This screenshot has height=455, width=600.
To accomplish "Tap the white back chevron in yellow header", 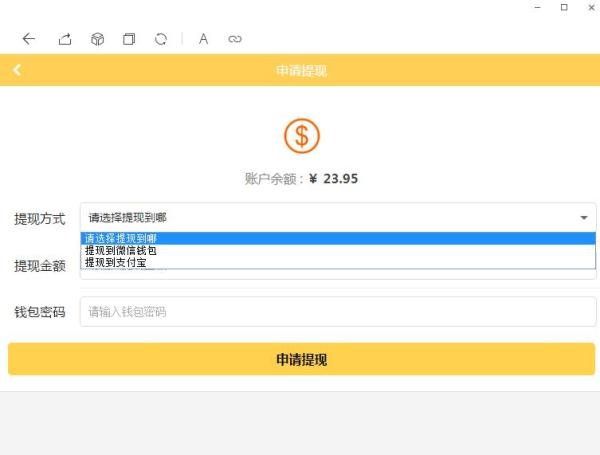I will pos(17,70).
